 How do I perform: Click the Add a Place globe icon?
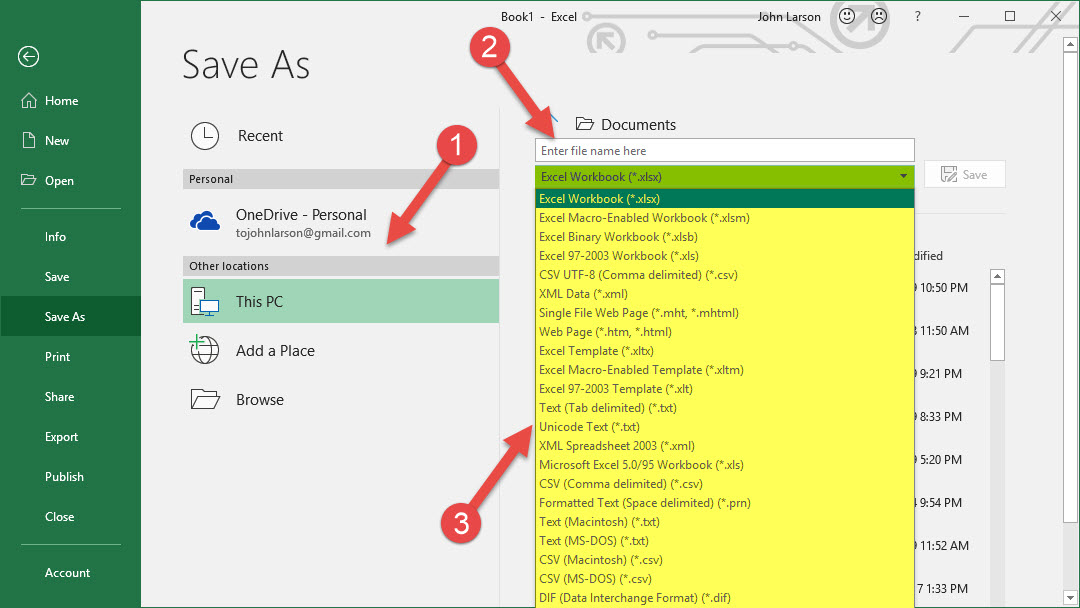tap(205, 351)
